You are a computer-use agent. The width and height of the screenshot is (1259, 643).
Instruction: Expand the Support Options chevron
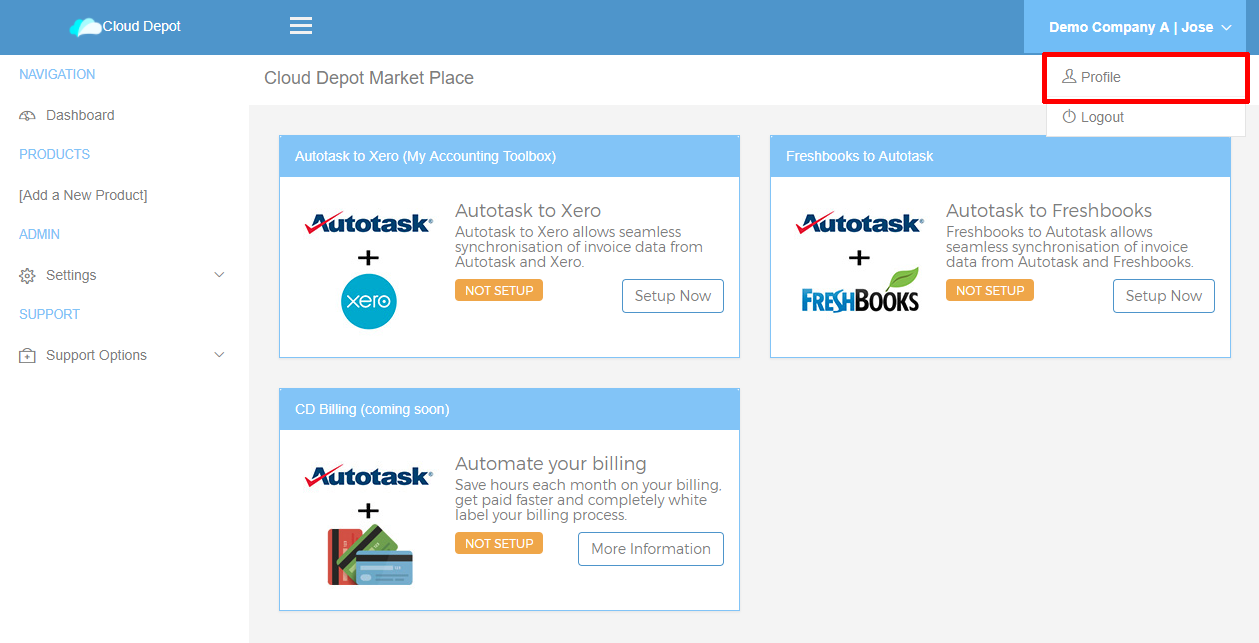[x=220, y=355]
